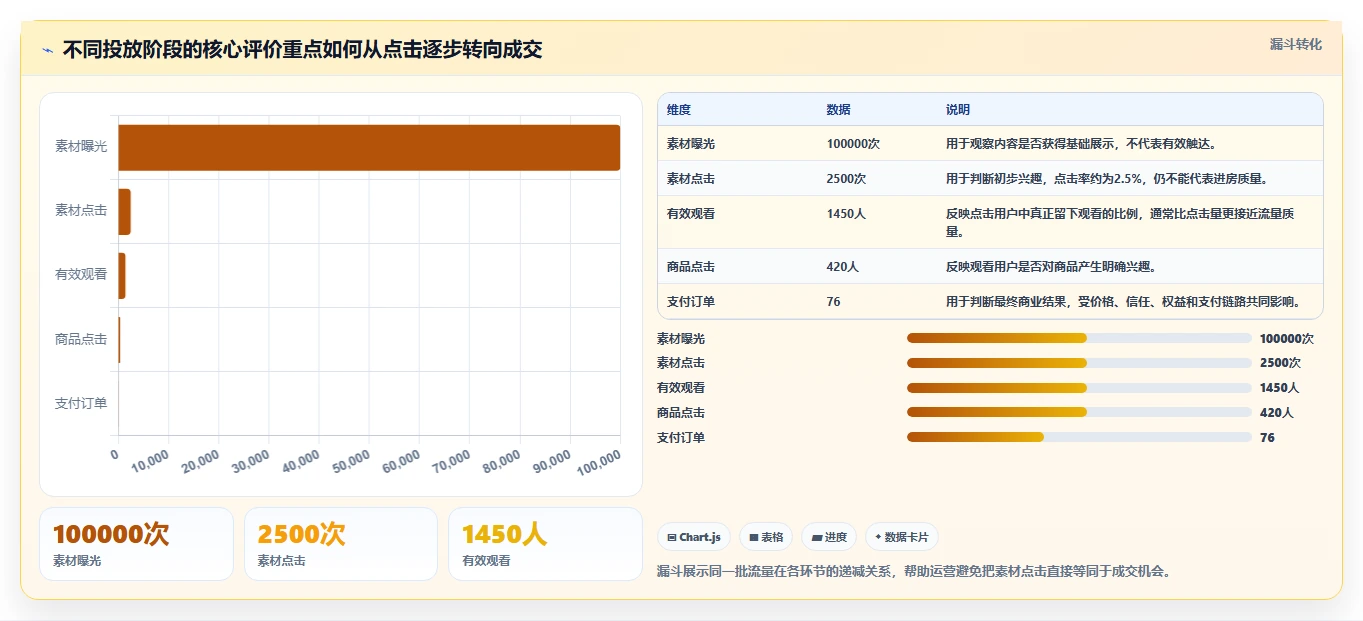This screenshot has width=1363, height=621.
Task: Click the 素材曝光 chart axis label
Action: pyautogui.click(x=81, y=147)
